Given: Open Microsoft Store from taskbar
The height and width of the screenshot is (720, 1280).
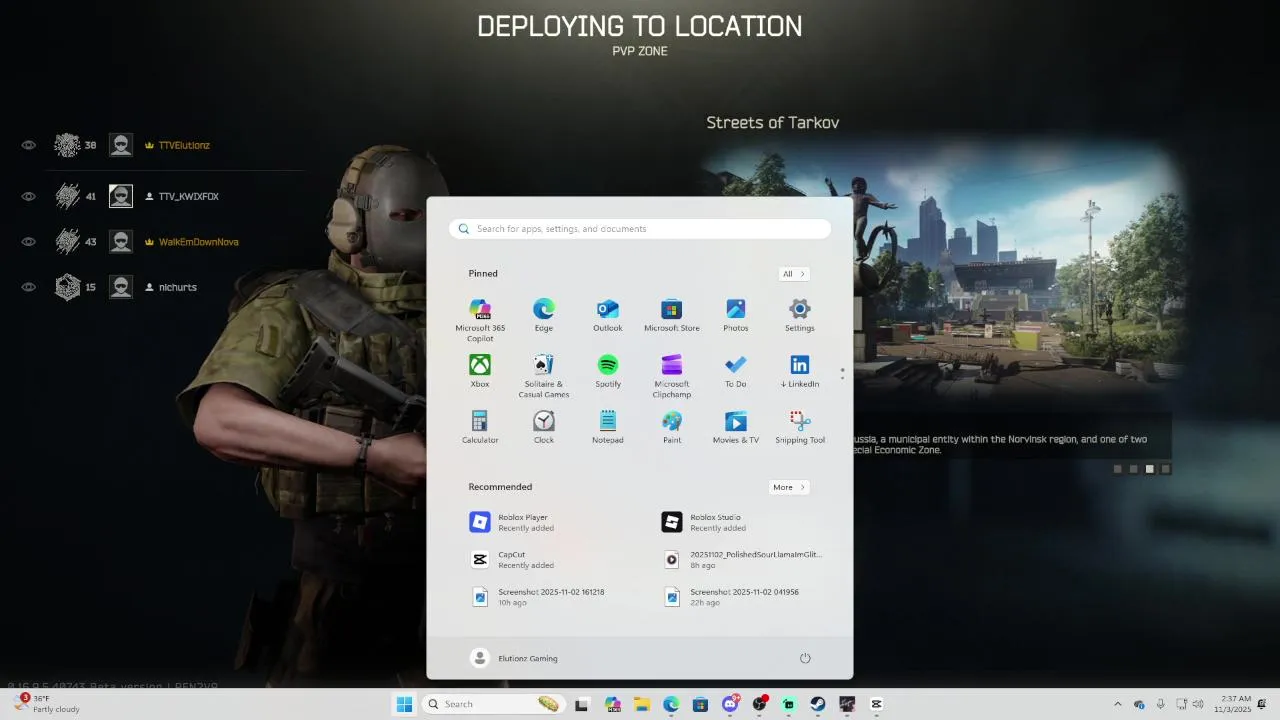Looking at the screenshot, I should click(x=701, y=704).
